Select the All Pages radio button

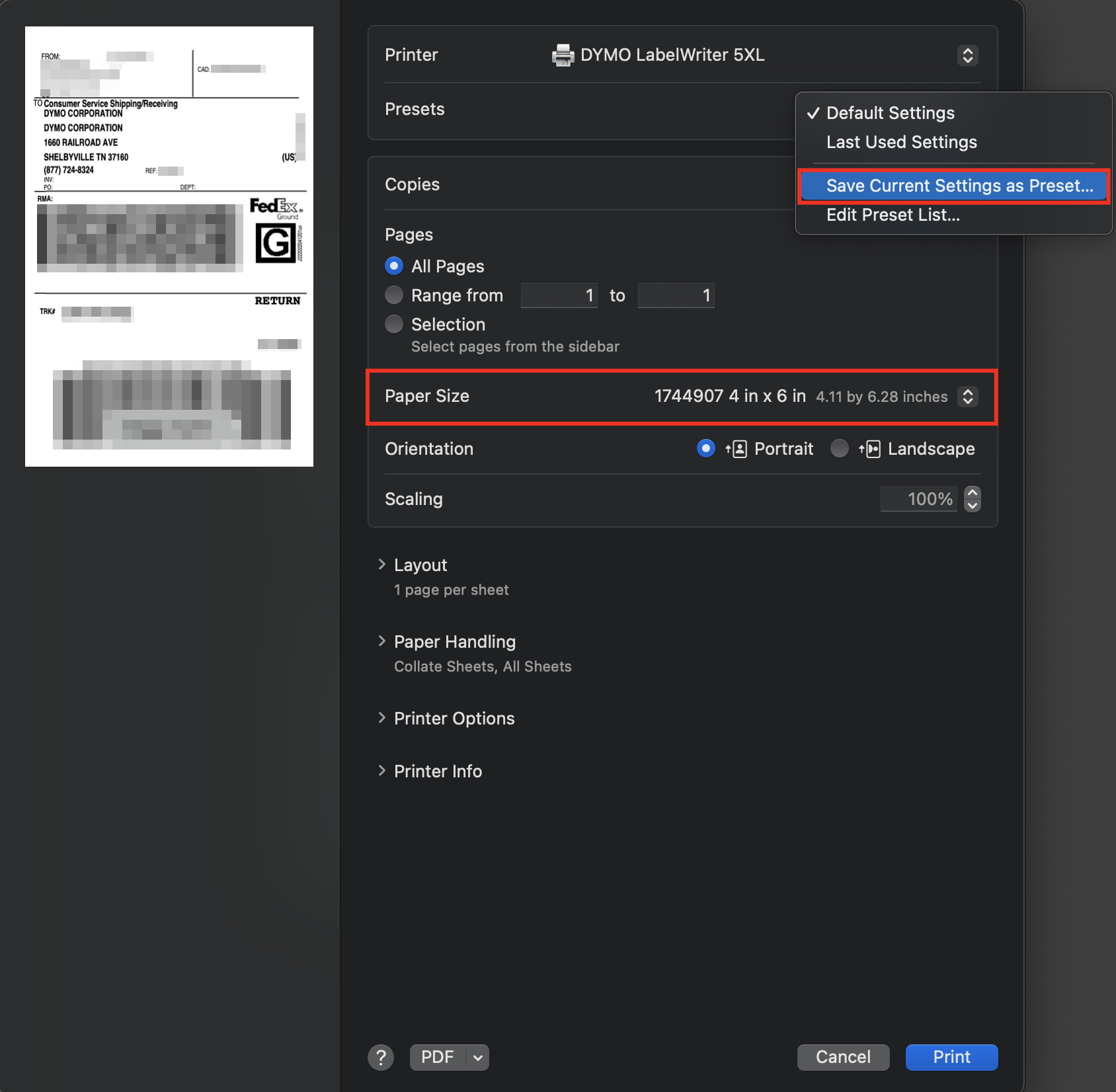click(x=394, y=266)
